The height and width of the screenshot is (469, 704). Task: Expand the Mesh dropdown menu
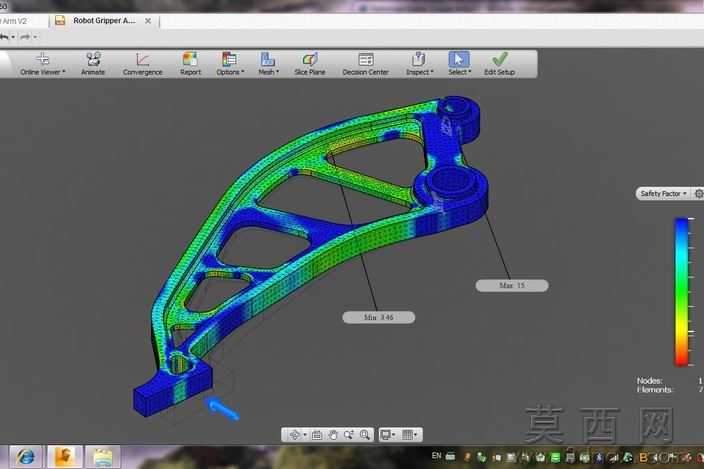[x=268, y=64]
